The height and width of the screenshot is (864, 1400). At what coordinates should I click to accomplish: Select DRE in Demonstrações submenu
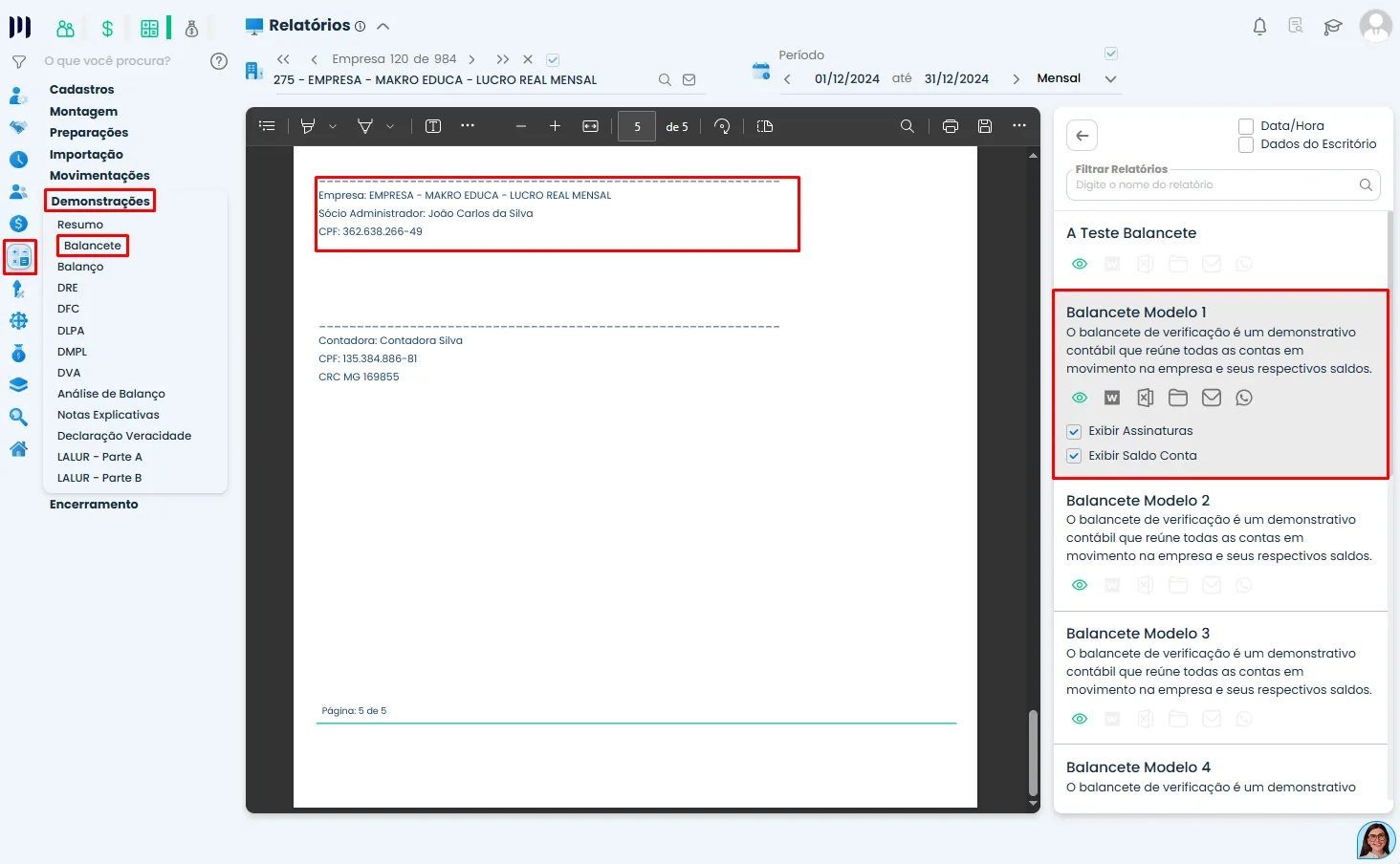coord(68,288)
